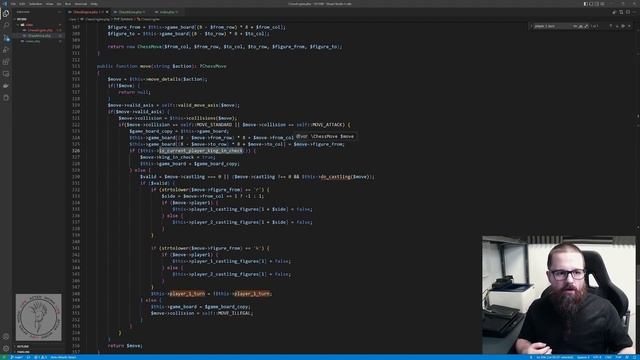Open the Help menu
Image resolution: width=640 pixels, height=360 pixels.
pyautogui.click(x=94, y=4)
